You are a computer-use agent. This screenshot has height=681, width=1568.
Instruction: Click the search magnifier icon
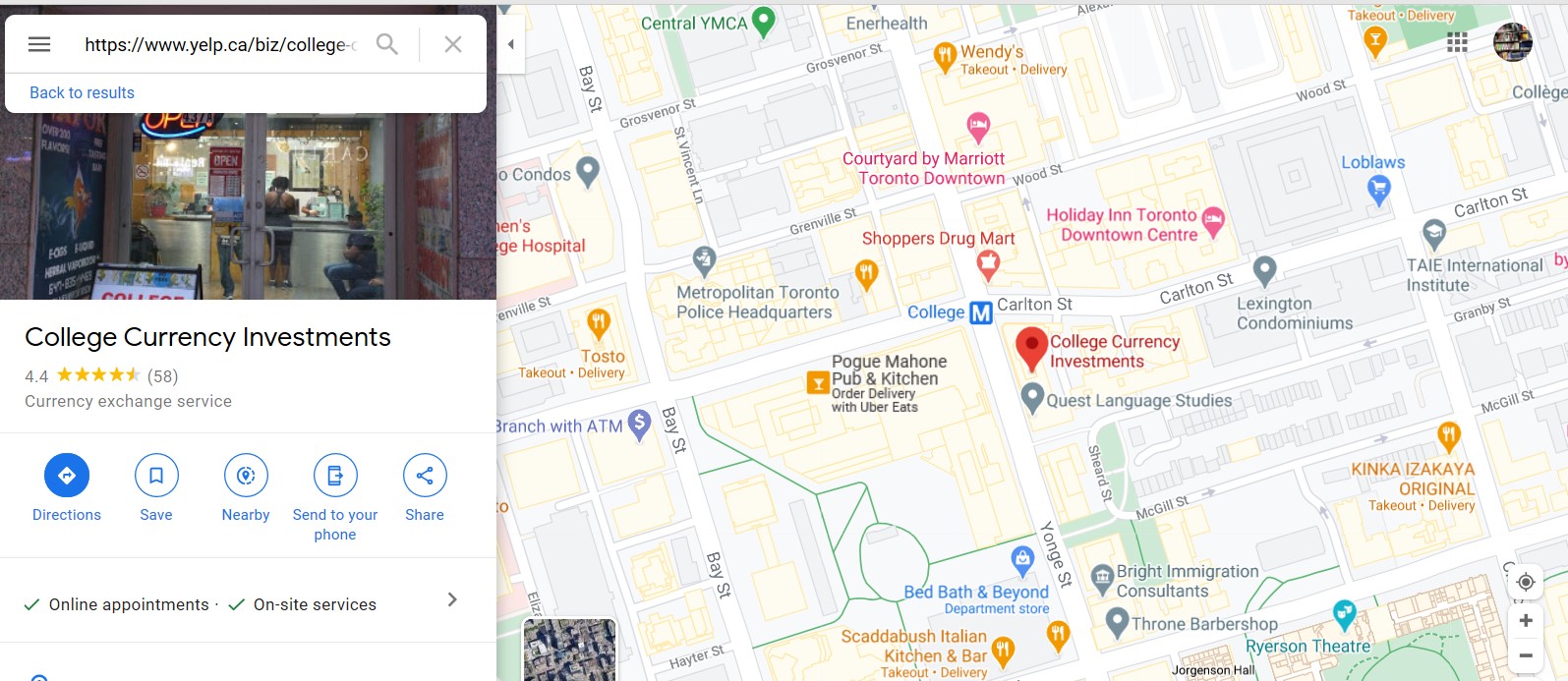coord(387,44)
